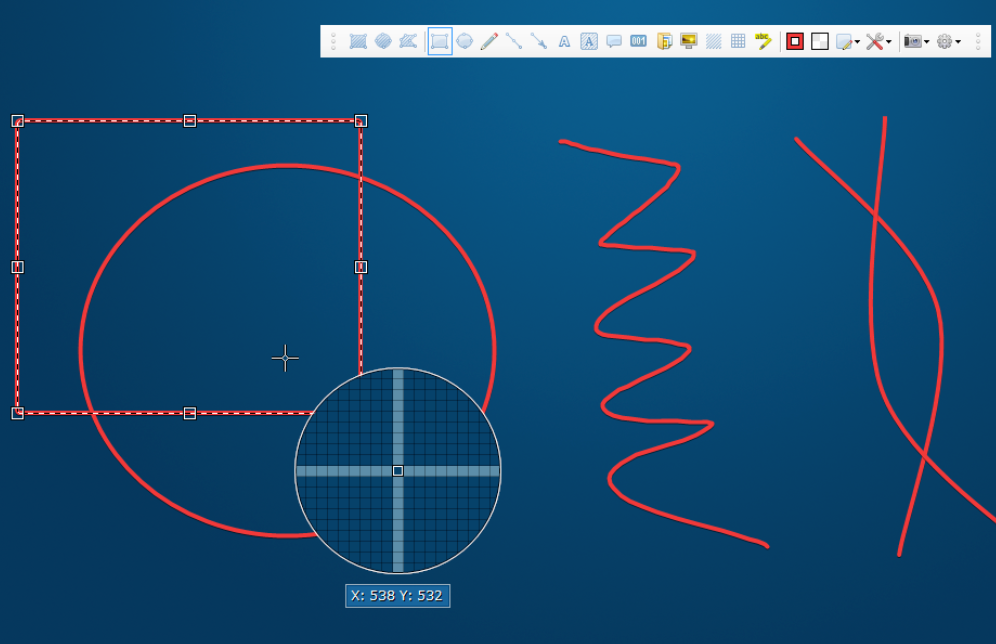The image size is (996, 644).
Task: Expand the note with pencil dropdown arrow
Action: point(858,43)
